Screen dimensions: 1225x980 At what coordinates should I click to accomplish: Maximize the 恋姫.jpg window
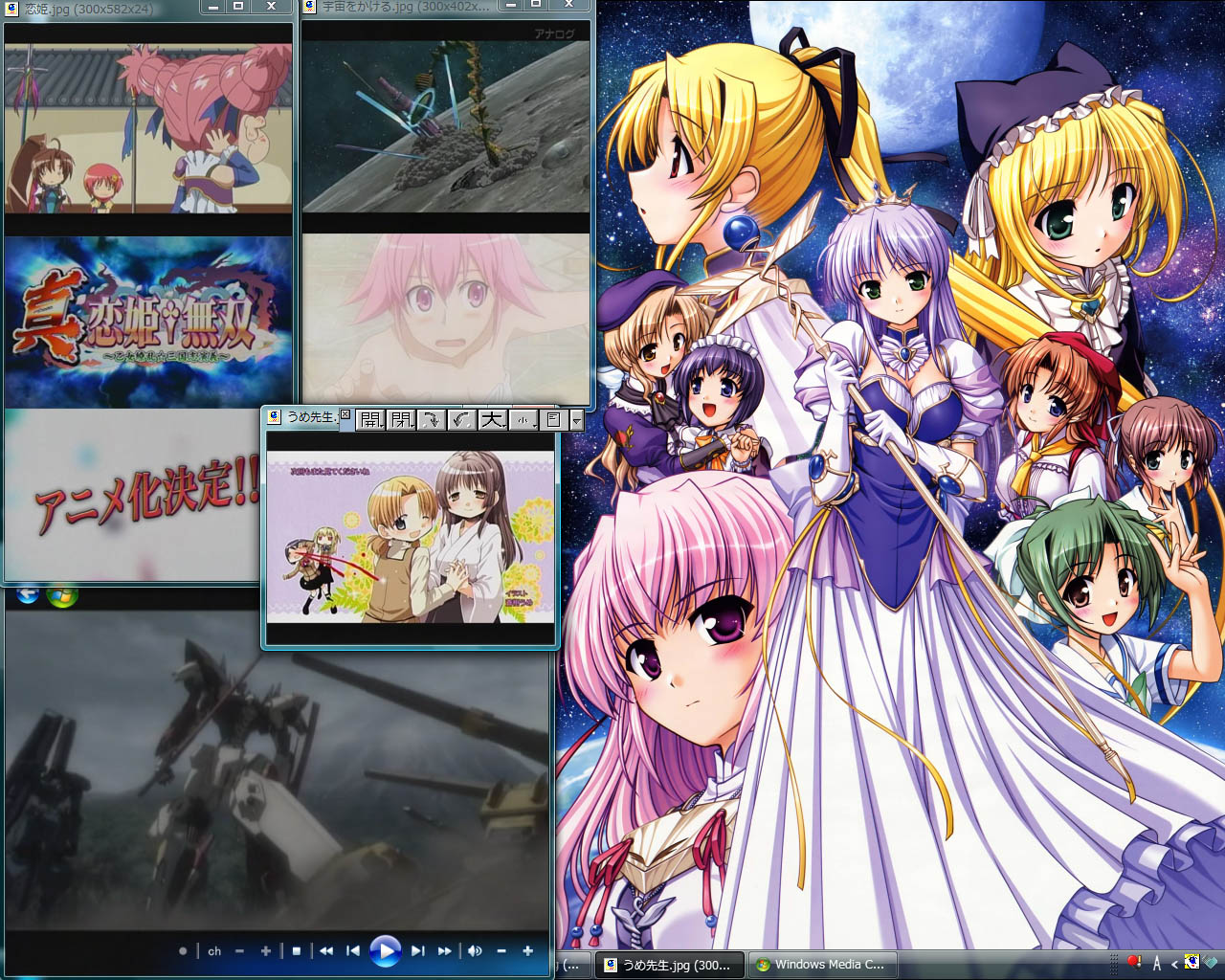click(238, 6)
